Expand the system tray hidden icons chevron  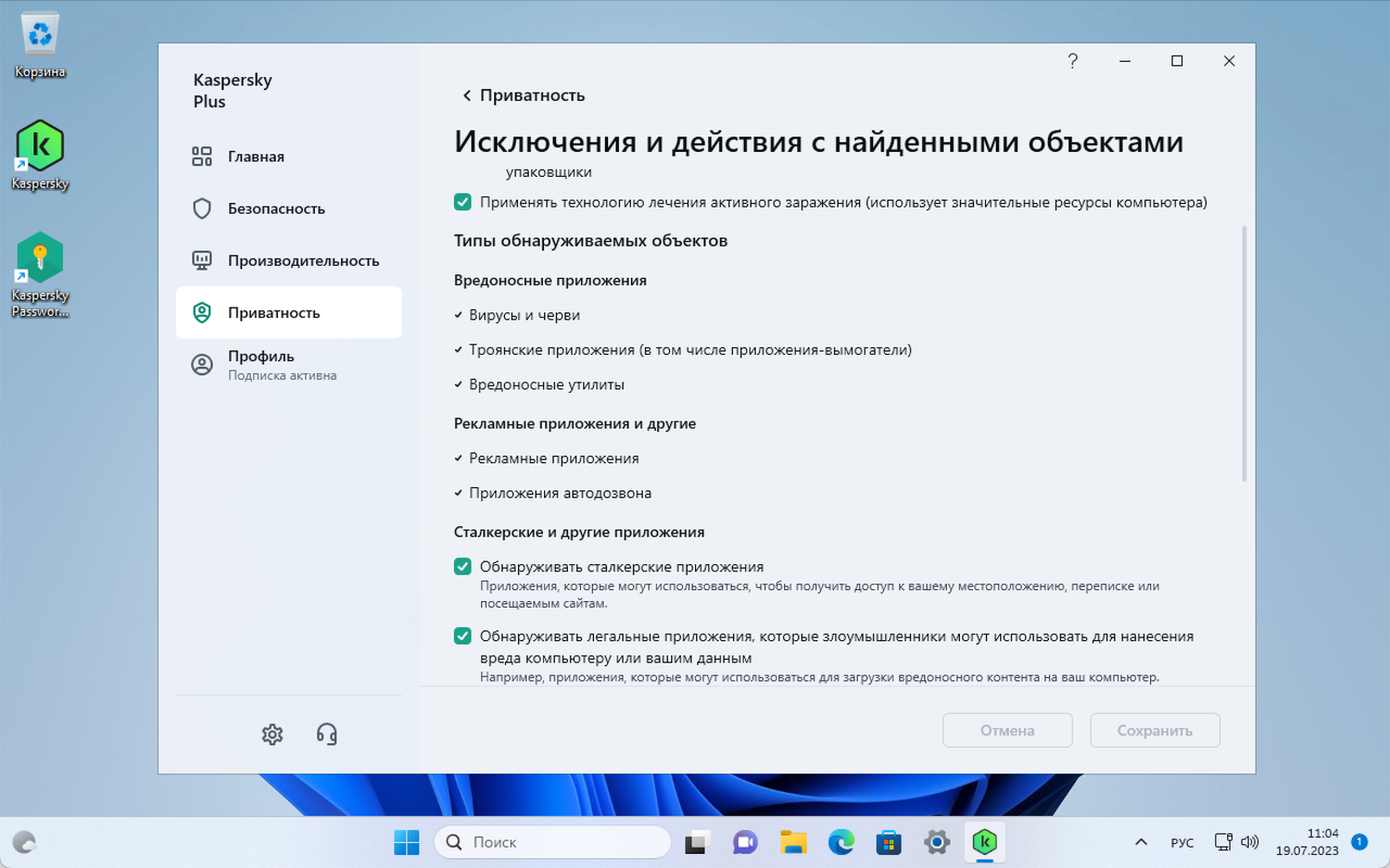pyautogui.click(x=1141, y=842)
